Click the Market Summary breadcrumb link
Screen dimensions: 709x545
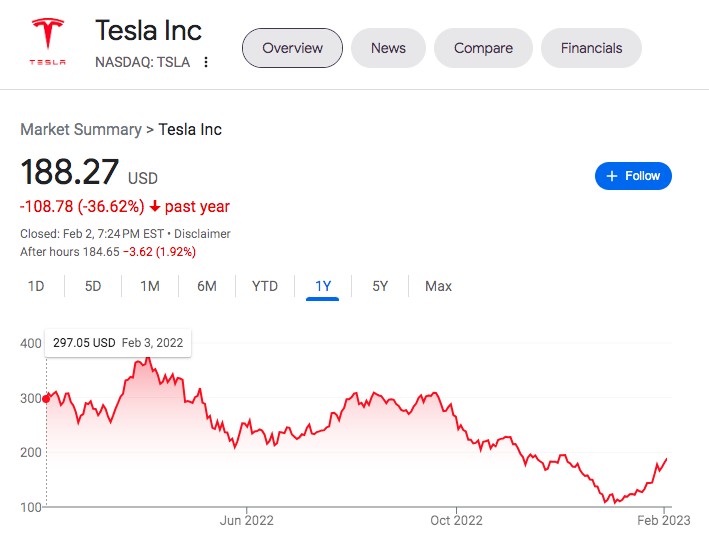click(81, 129)
